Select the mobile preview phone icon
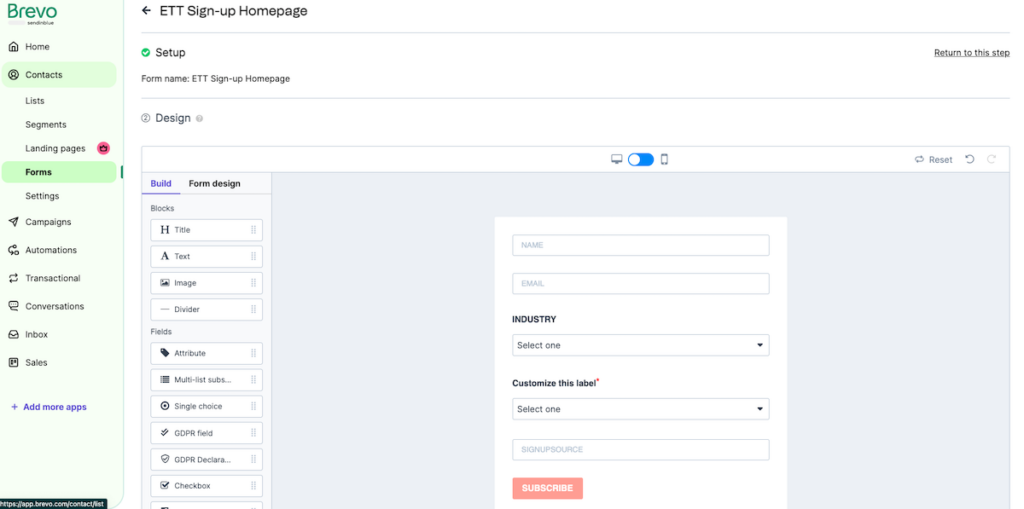 point(664,159)
